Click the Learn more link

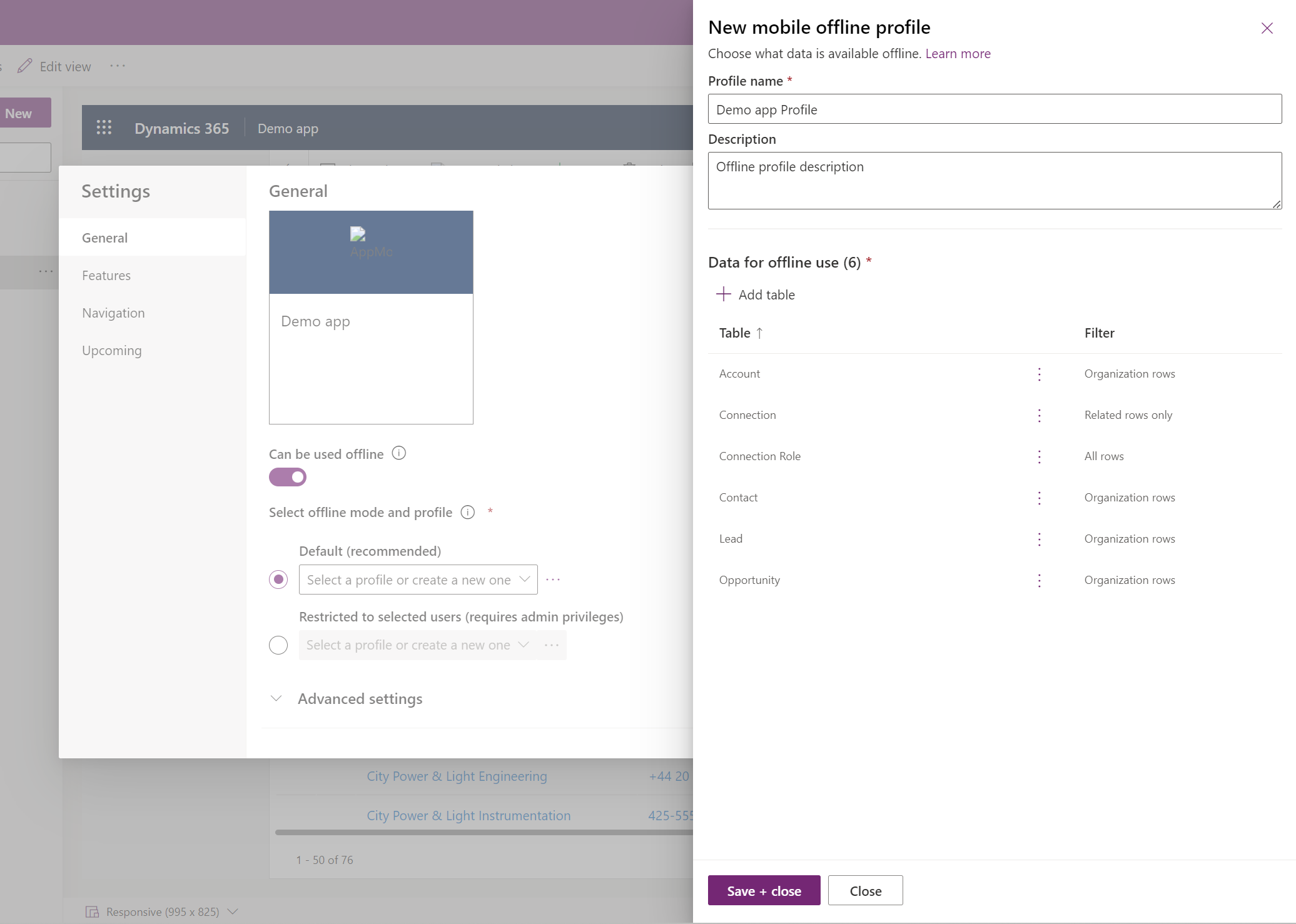pyautogui.click(x=957, y=52)
